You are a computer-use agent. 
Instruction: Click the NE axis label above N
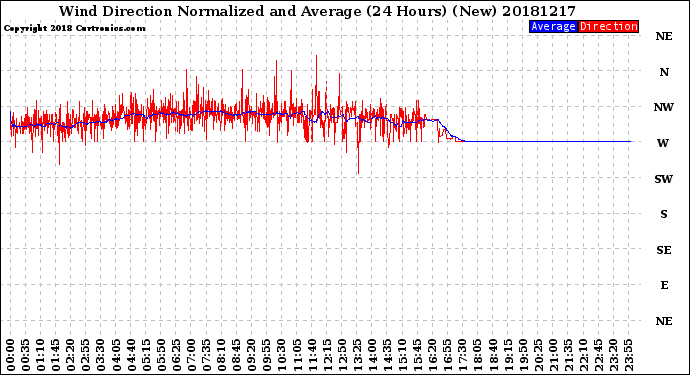[664, 36]
